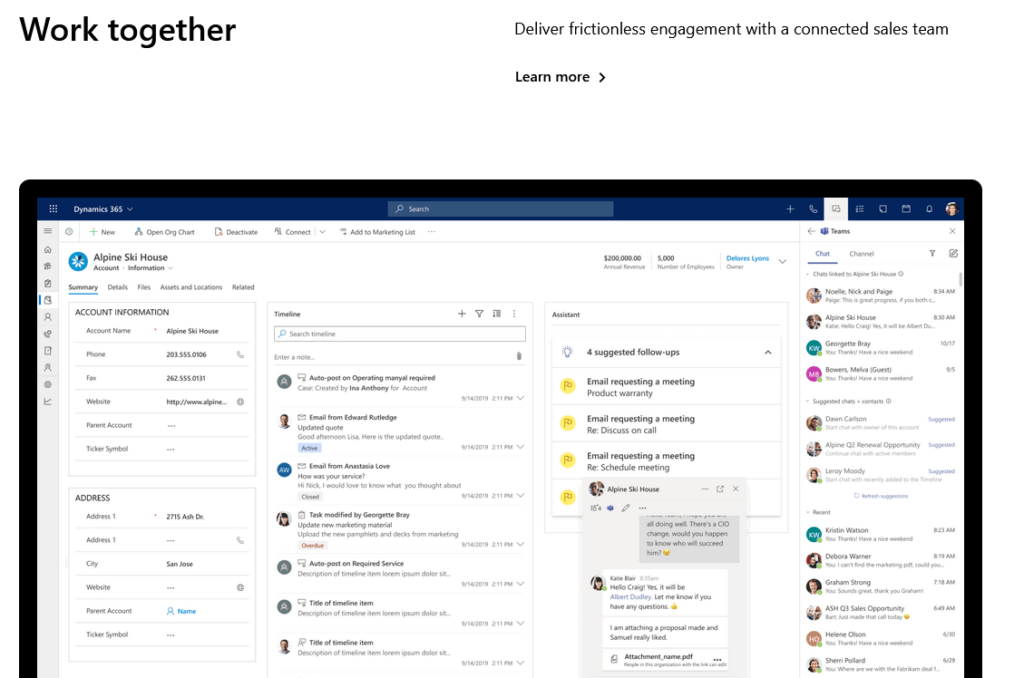Open command bar overflow ellipsis
1024x678 pixels.
coord(431,232)
